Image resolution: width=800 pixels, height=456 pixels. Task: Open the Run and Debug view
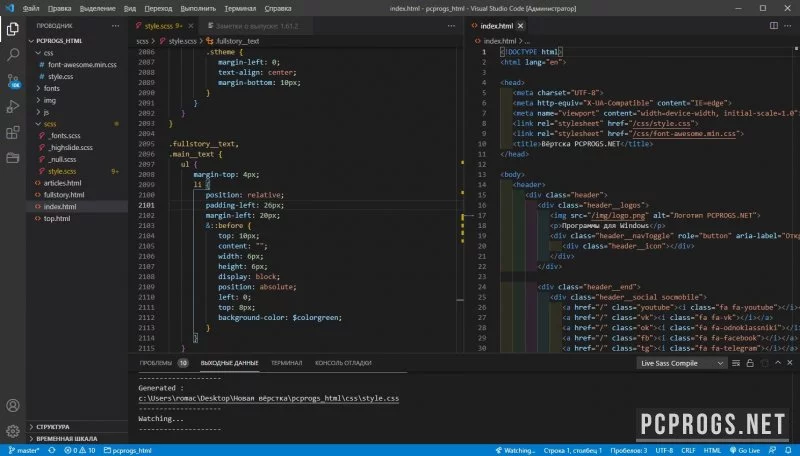click(13, 107)
